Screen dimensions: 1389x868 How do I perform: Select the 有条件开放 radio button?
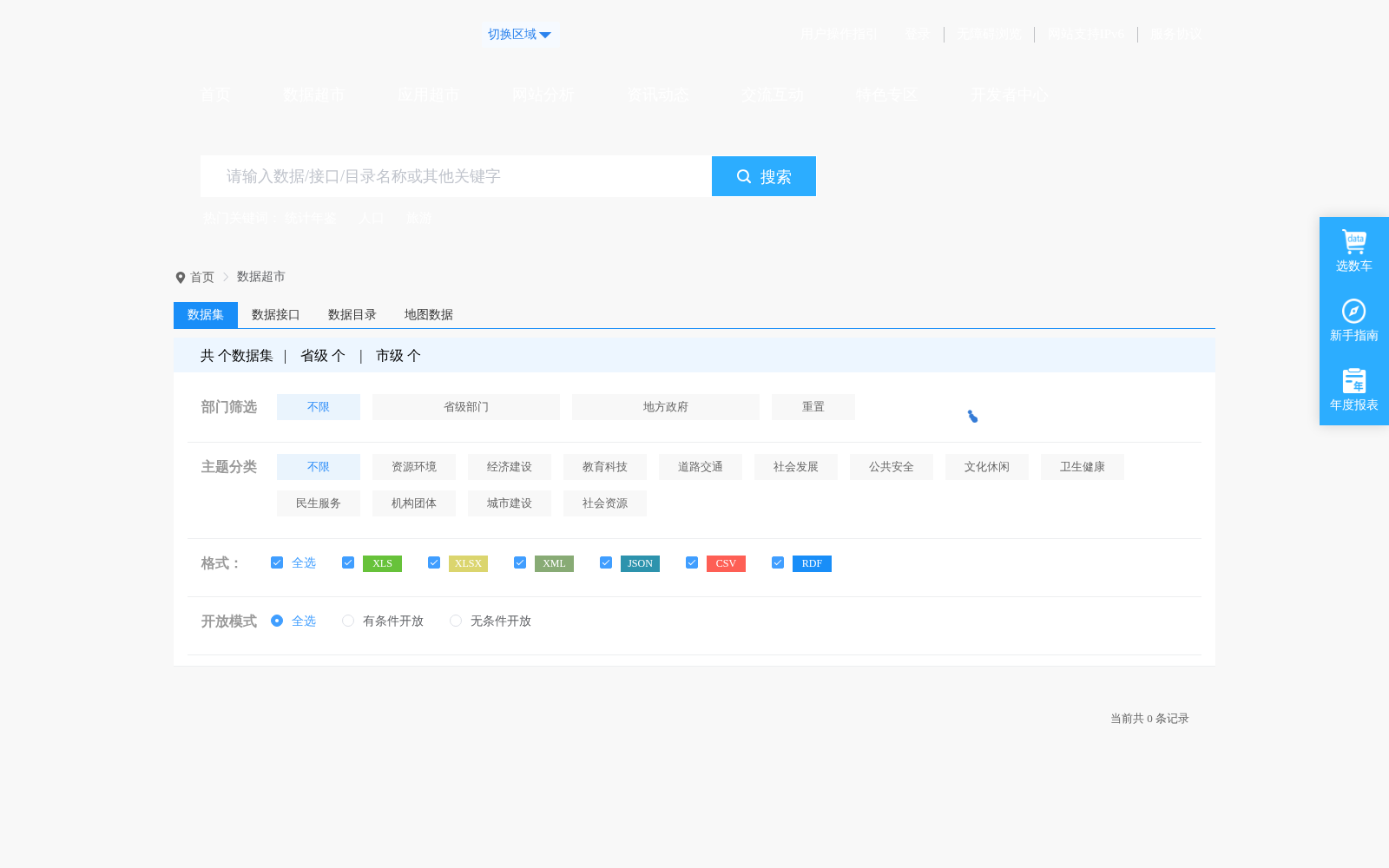click(x=348, y=621)
